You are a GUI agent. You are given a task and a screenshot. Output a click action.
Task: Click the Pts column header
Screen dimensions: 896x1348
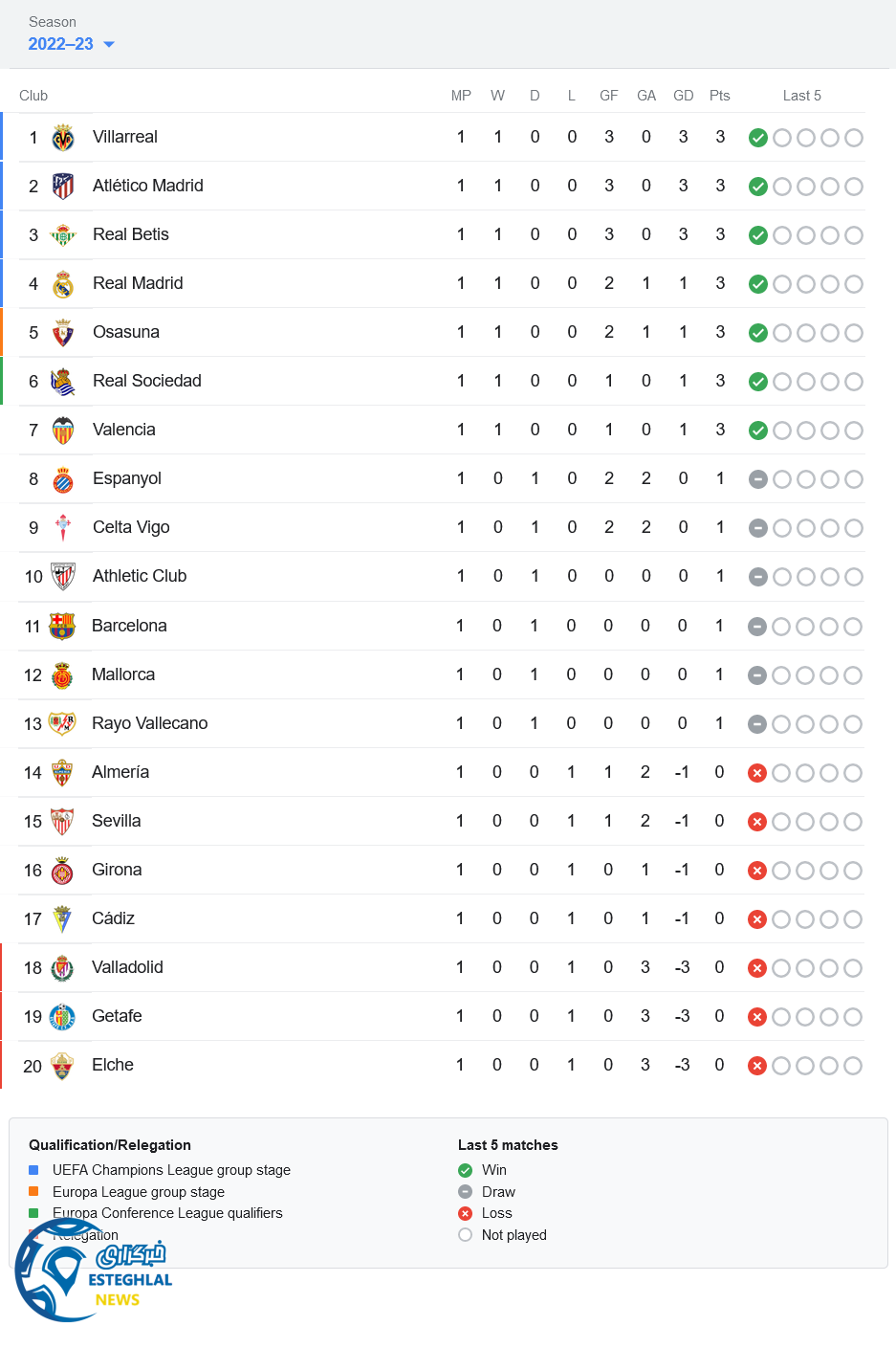point(720,96)
